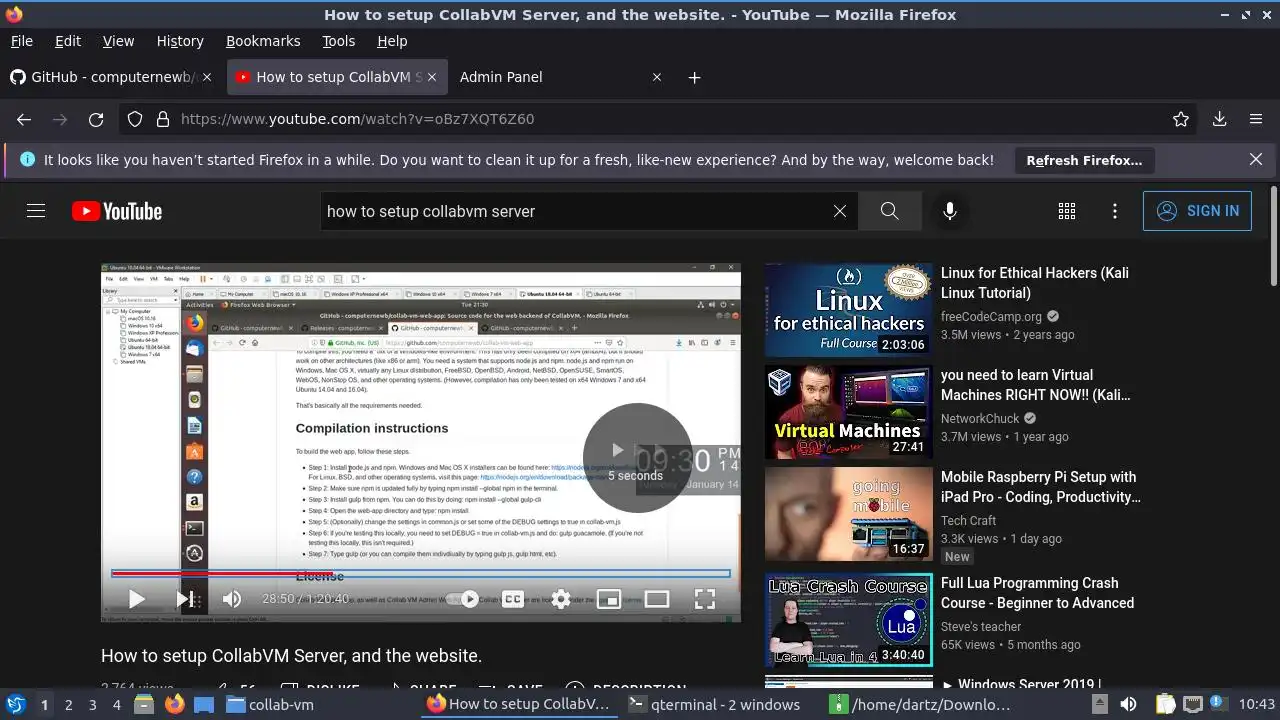Open the History menu
Image resolution: width=1280 pixels, height=720 pixels.
coord(180,41)
